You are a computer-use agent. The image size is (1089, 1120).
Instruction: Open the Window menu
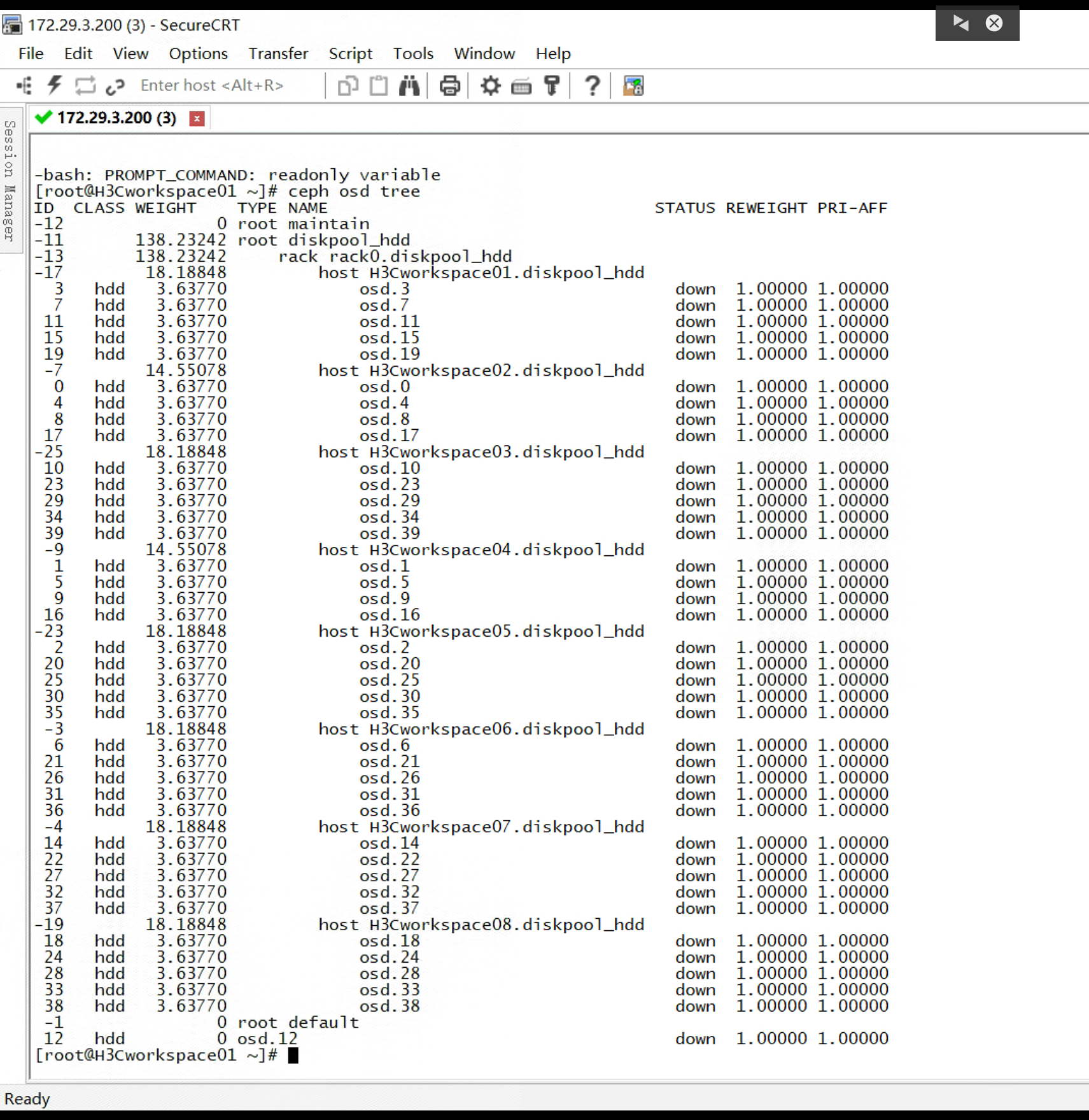(484, 53)
